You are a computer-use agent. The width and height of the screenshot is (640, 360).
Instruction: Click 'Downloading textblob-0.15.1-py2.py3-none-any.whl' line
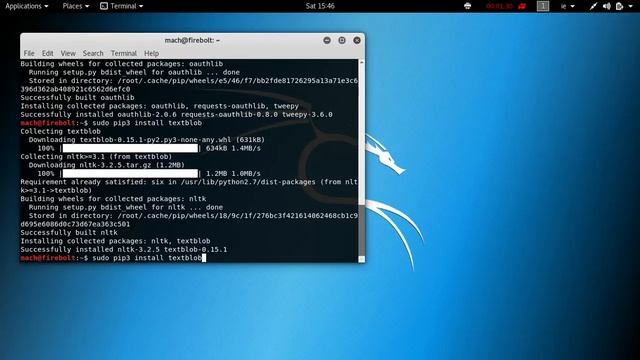[x=147, y=140]
